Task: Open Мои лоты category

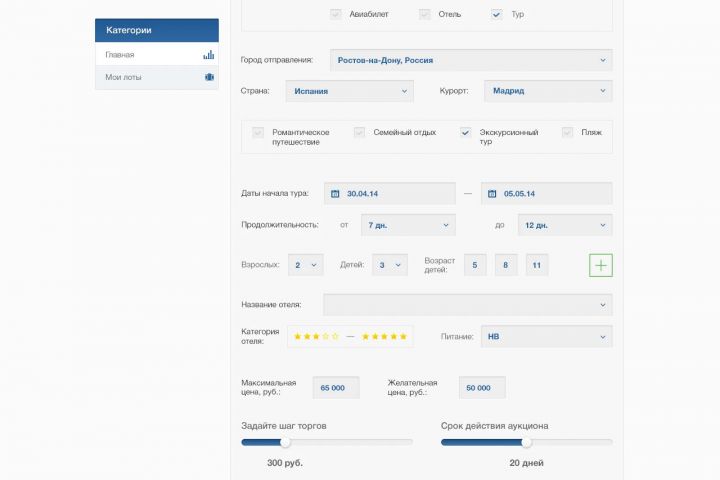Action: (x=157, y=77)
